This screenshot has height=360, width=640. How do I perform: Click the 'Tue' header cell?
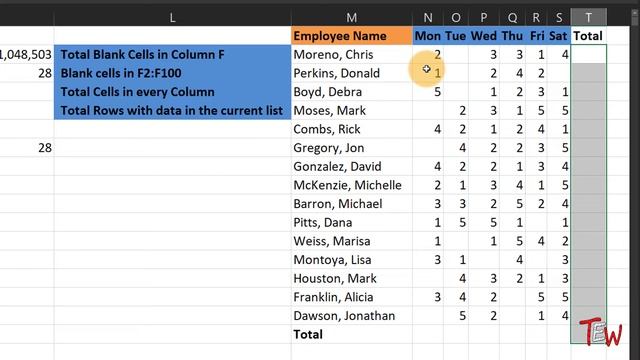[456, 36]
